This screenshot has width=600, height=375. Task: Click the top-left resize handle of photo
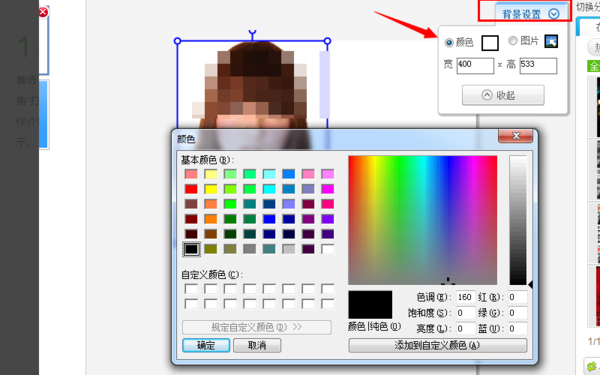[x=177, y=41]
